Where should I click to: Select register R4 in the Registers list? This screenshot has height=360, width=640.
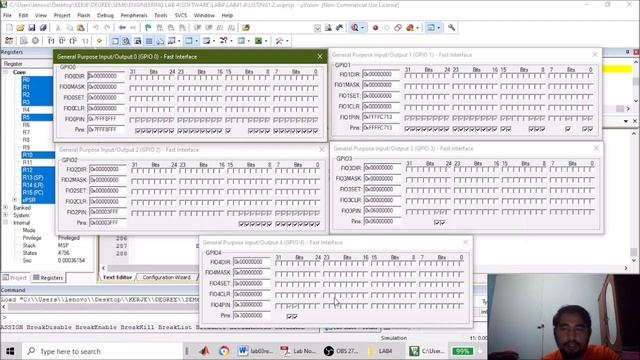(x=26, y=110)
